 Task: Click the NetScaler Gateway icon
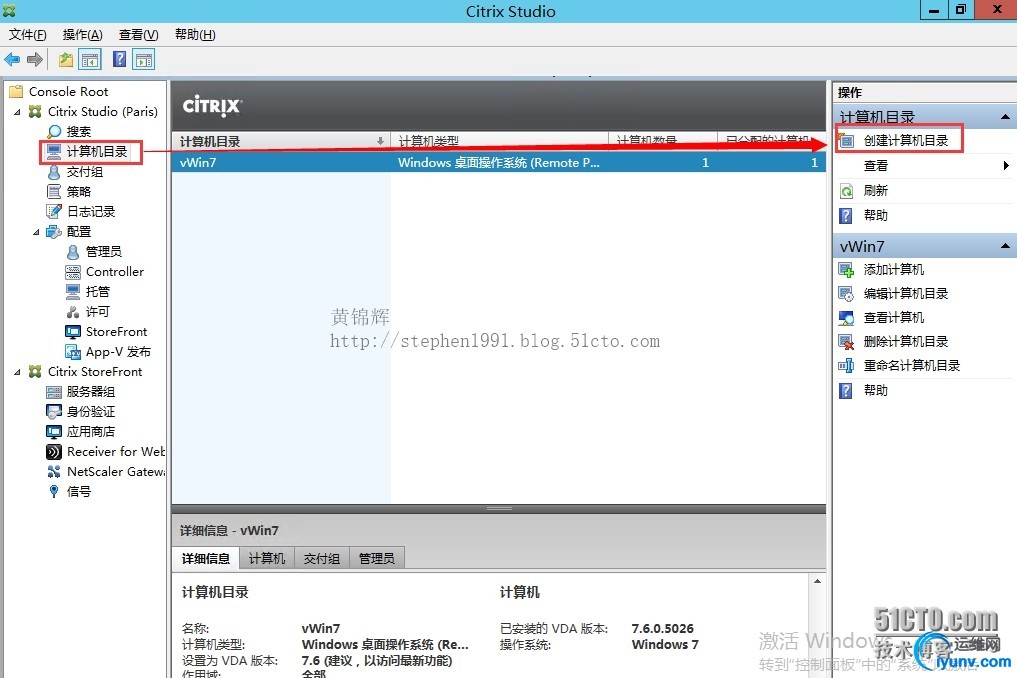[54, 472]
